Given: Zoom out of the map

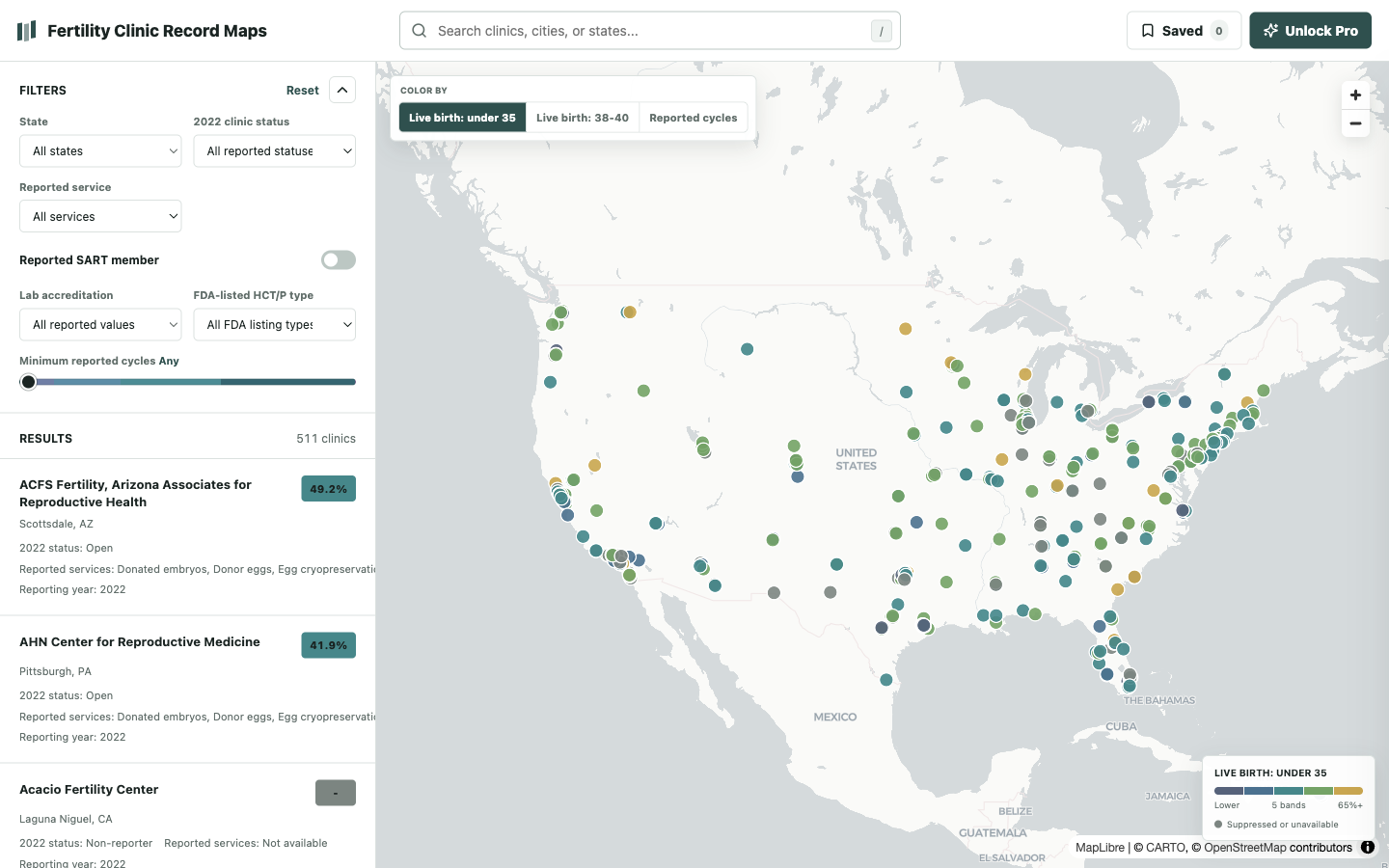Looking at the screenshot, I should (x=1355, y=123).
